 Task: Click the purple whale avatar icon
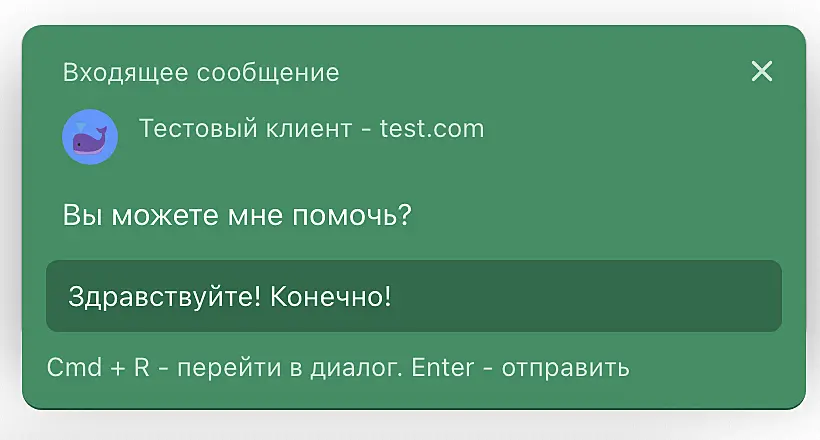tap(90, 137)
